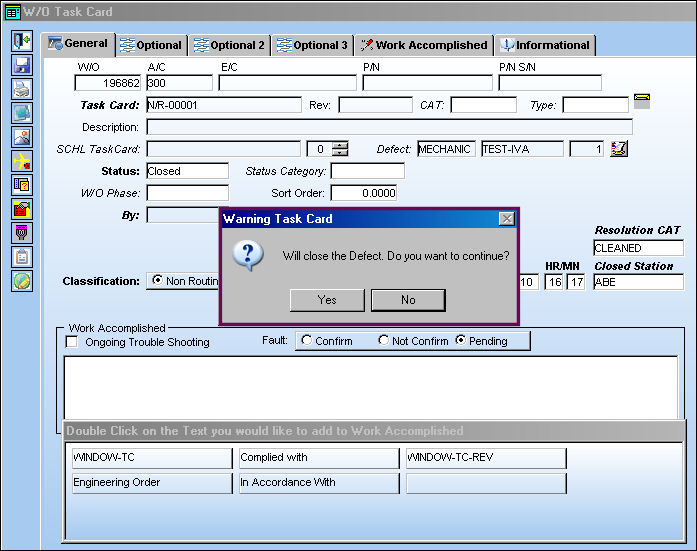This screenshot has height=551, width=697.
Task: Open the Informational tab
Action: pos(545,45)
